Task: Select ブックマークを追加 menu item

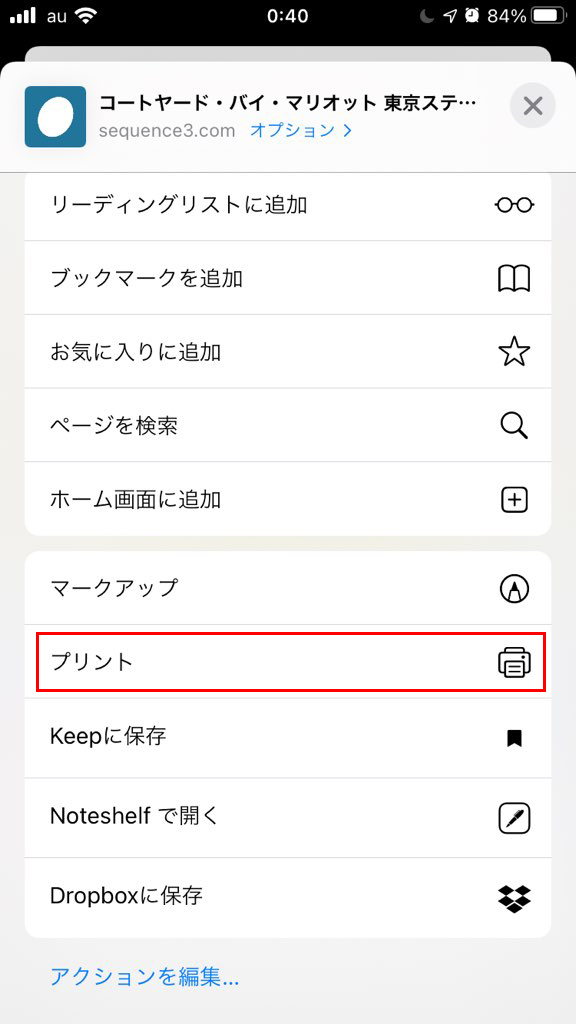Action: pos(288,279)
